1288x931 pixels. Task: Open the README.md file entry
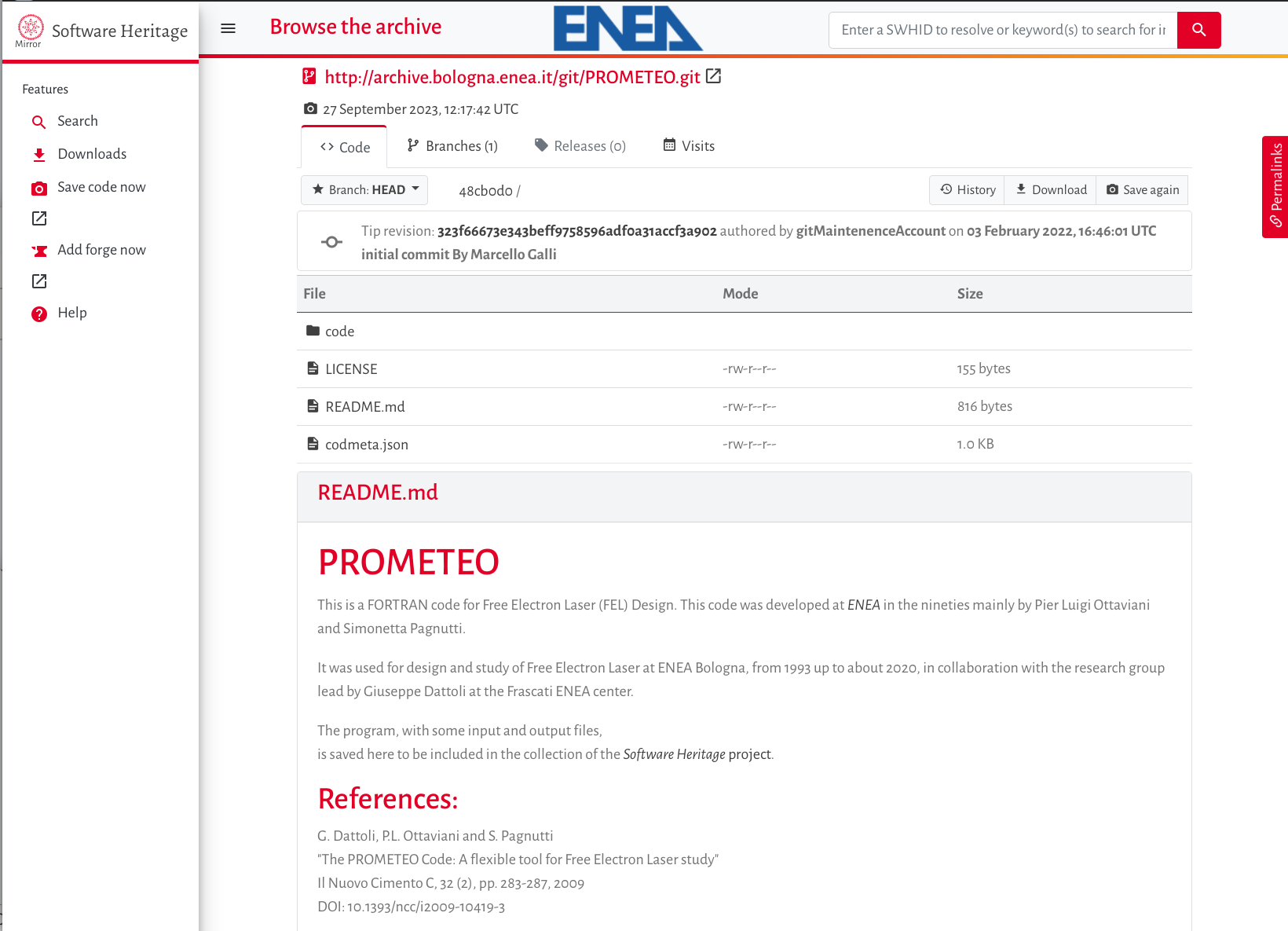tap(365, 406)
